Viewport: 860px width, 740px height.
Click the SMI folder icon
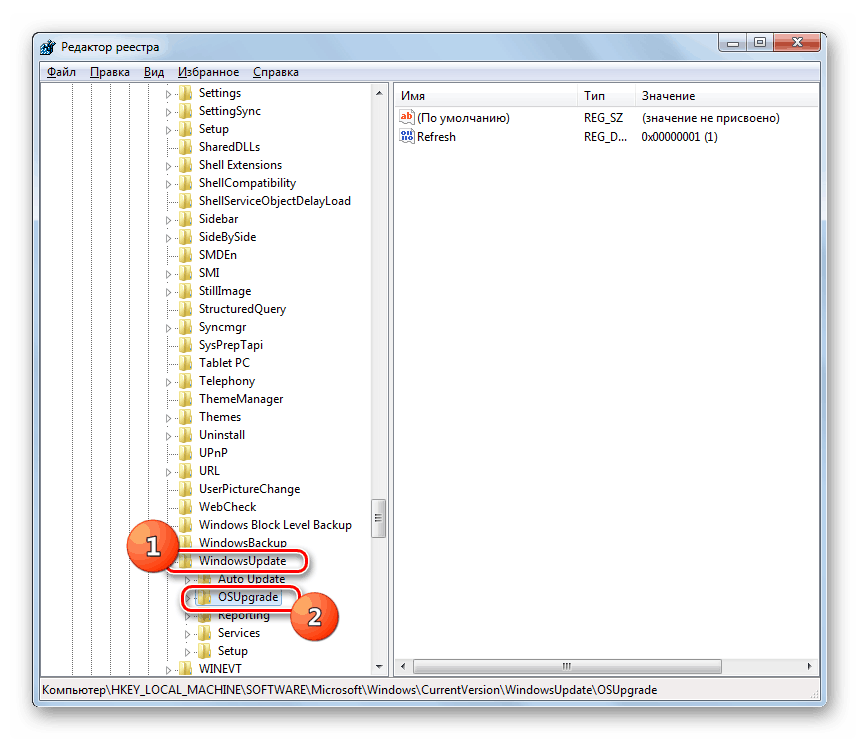click(x=186, y=273)
